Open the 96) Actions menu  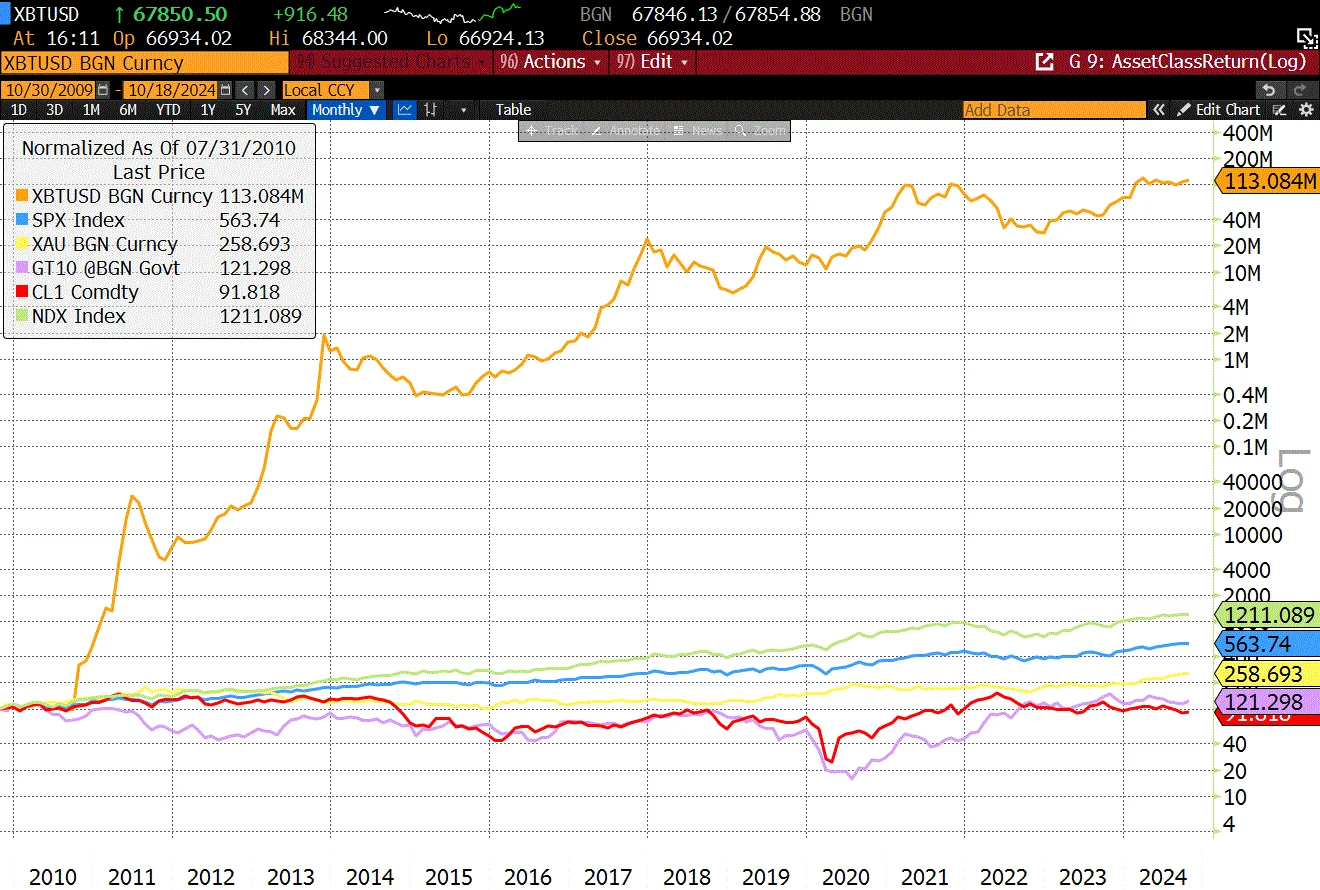coord(548,61)
